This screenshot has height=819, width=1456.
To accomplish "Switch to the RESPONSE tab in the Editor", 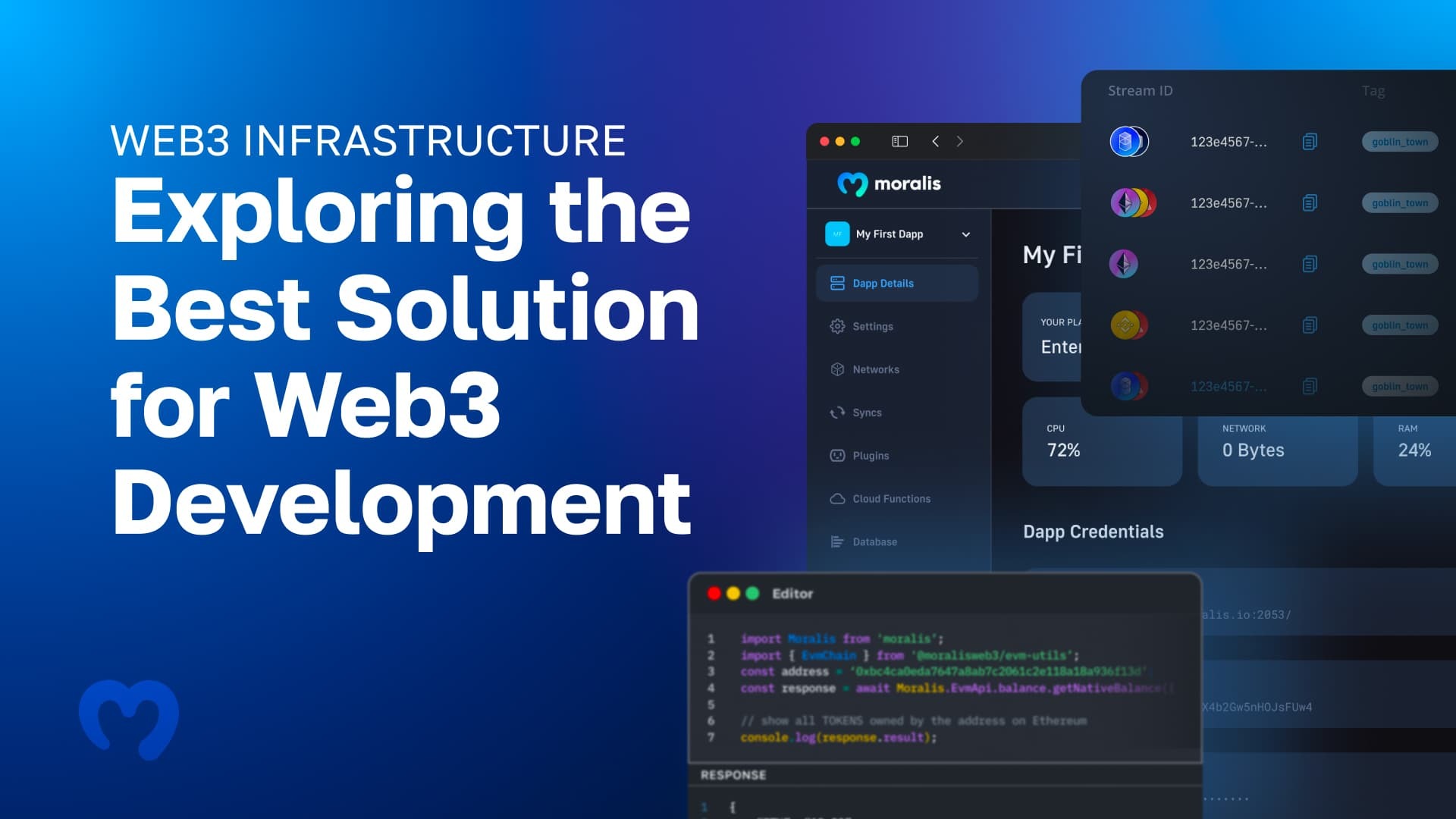I will [732, 775].
